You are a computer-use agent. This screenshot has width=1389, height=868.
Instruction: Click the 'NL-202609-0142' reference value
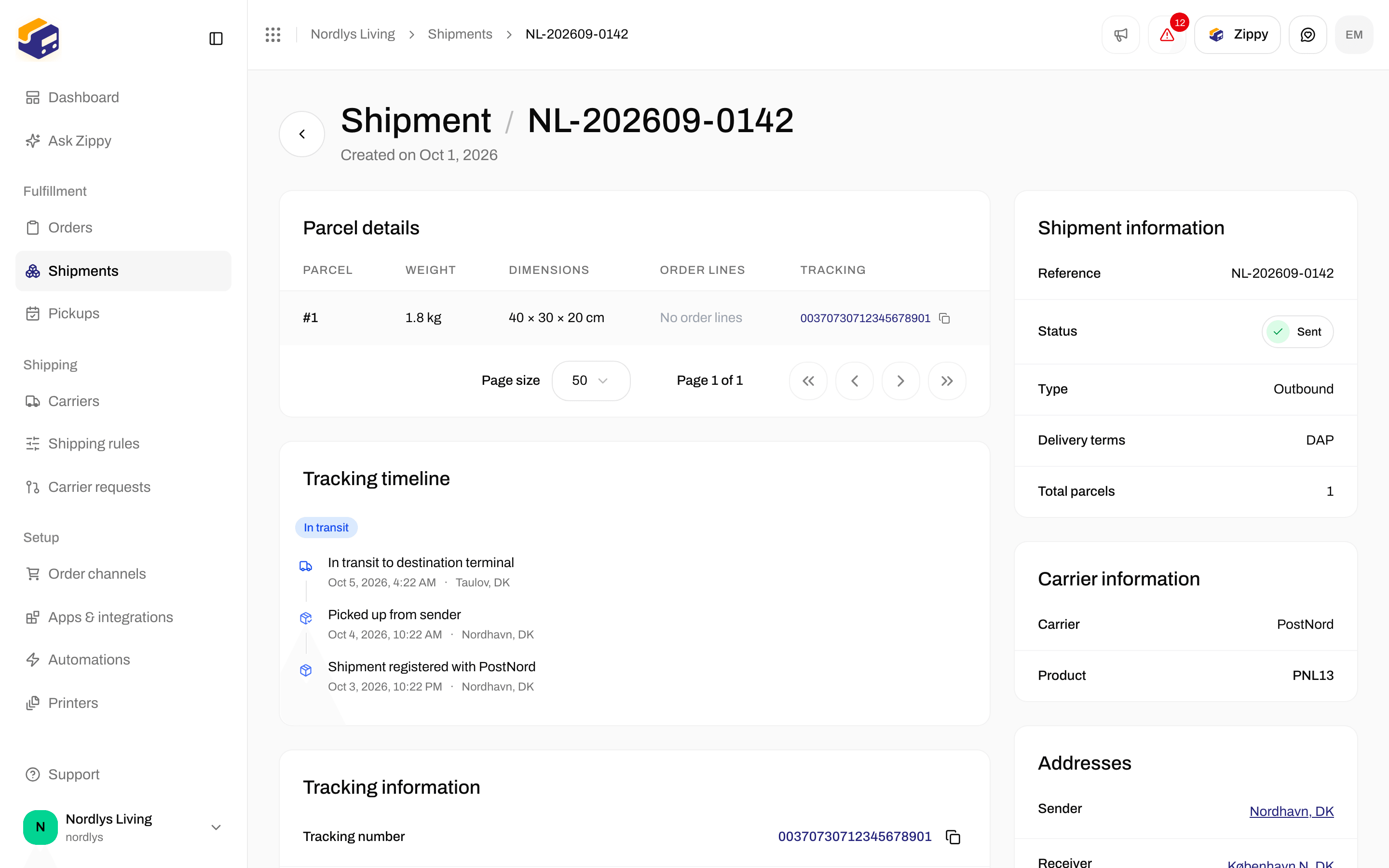point(1282,273)
